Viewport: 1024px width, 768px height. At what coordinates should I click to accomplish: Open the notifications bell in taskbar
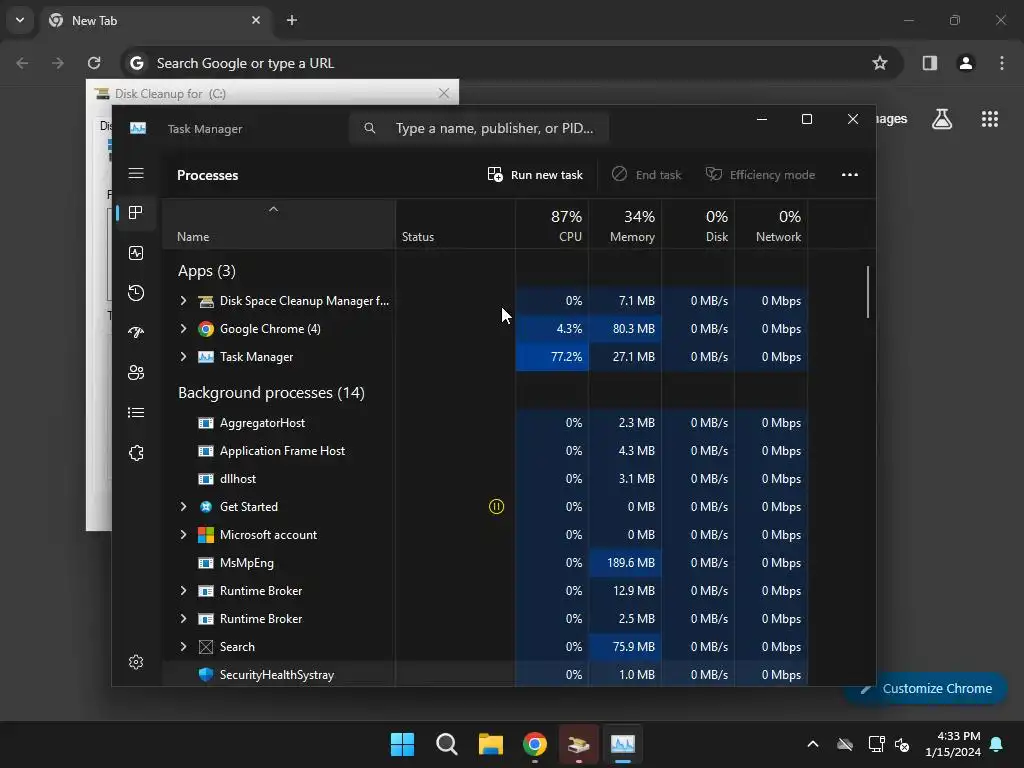997,744
